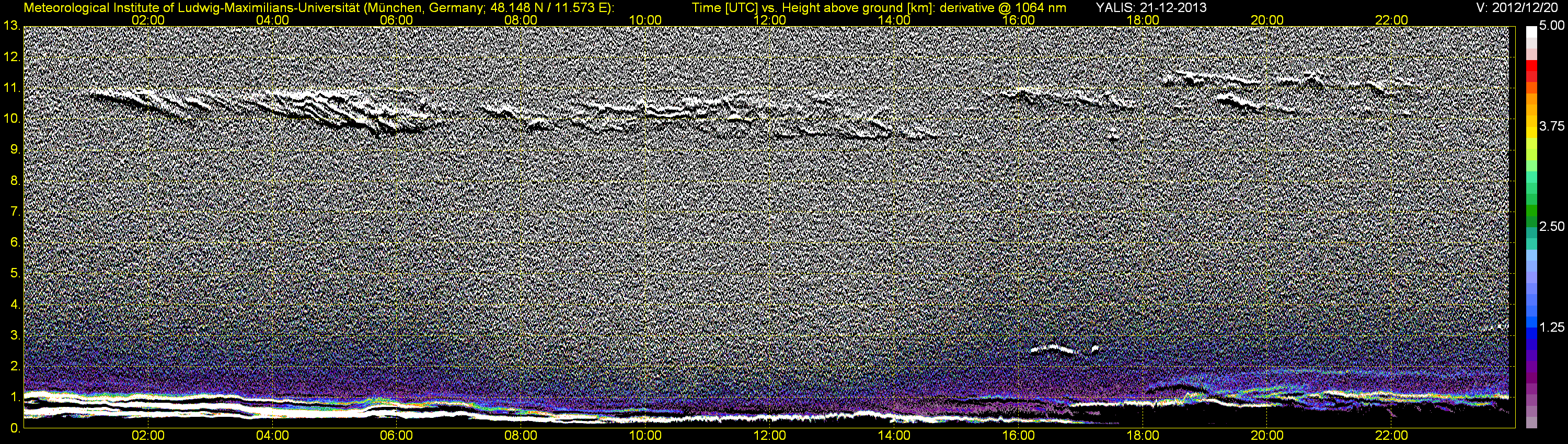
Task: Select the 08:00 label on the top time axis
Action: coord(521,20)
